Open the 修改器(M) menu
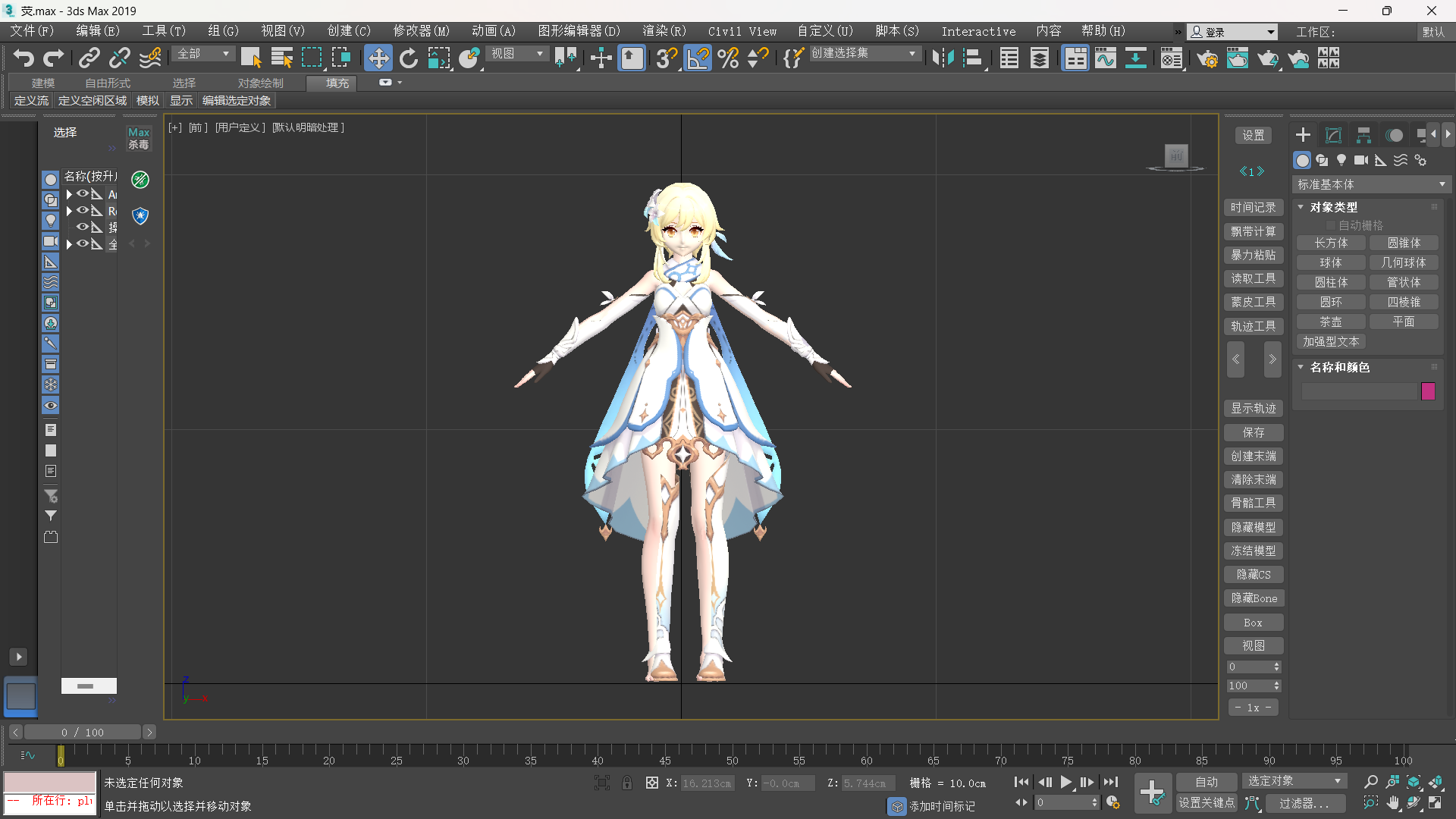 tap(421, 31)
